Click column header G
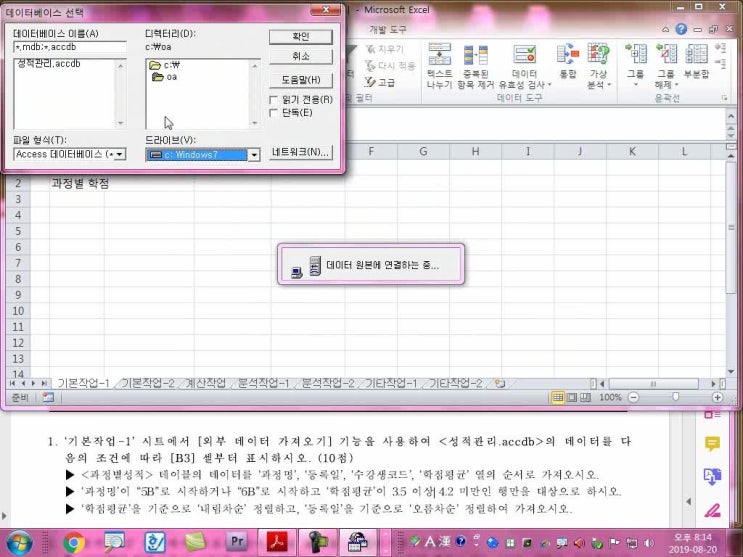Screen dimensions: 743x557 click(423, 151)
